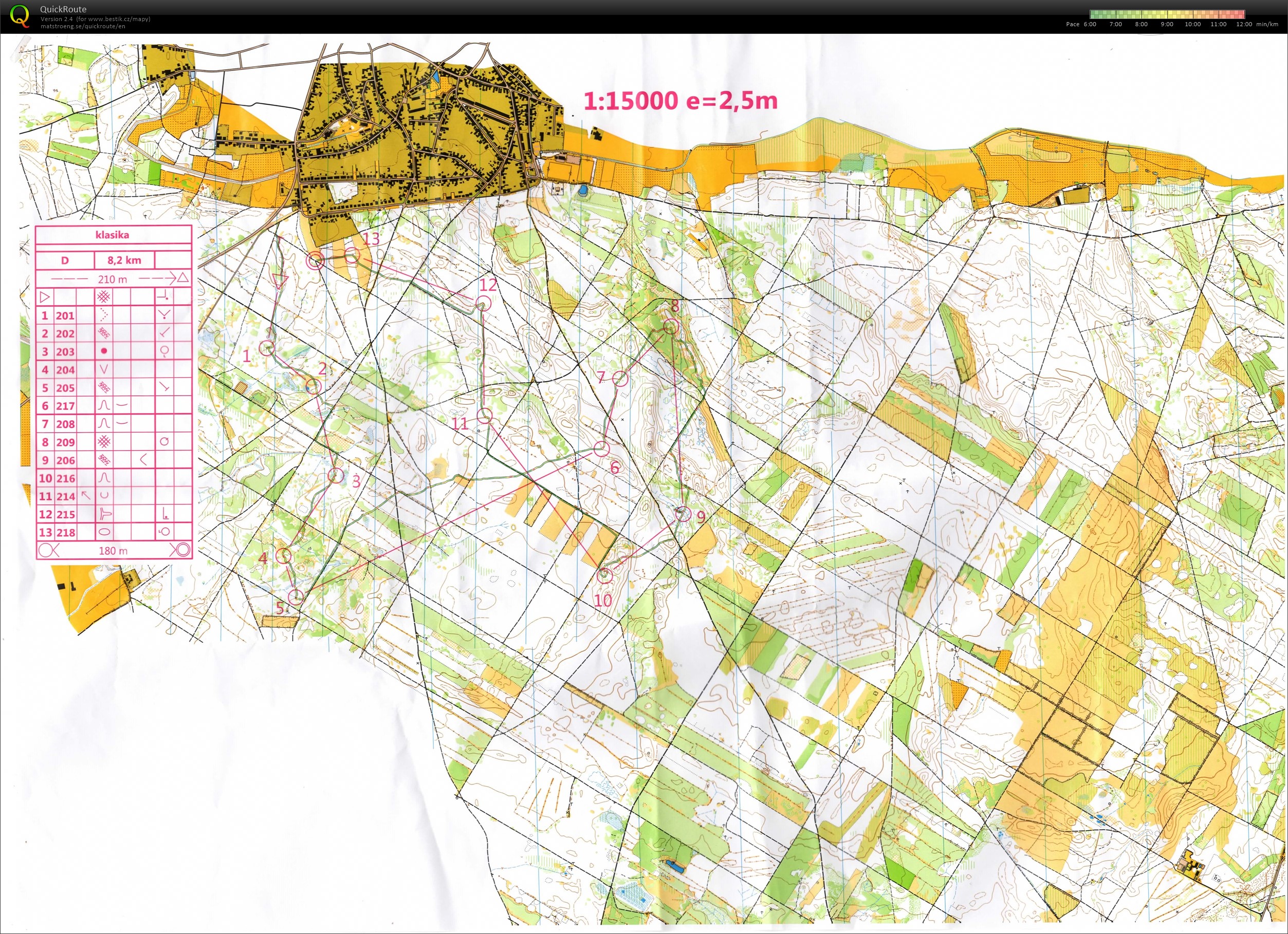Click the 1:15000 e=2,5m scale text
1288x934 pixels.
[680, 101]
